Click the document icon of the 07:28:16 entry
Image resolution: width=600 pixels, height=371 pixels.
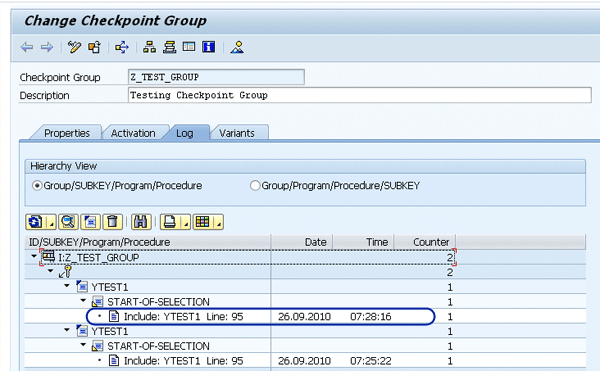(x=114, y=316)
